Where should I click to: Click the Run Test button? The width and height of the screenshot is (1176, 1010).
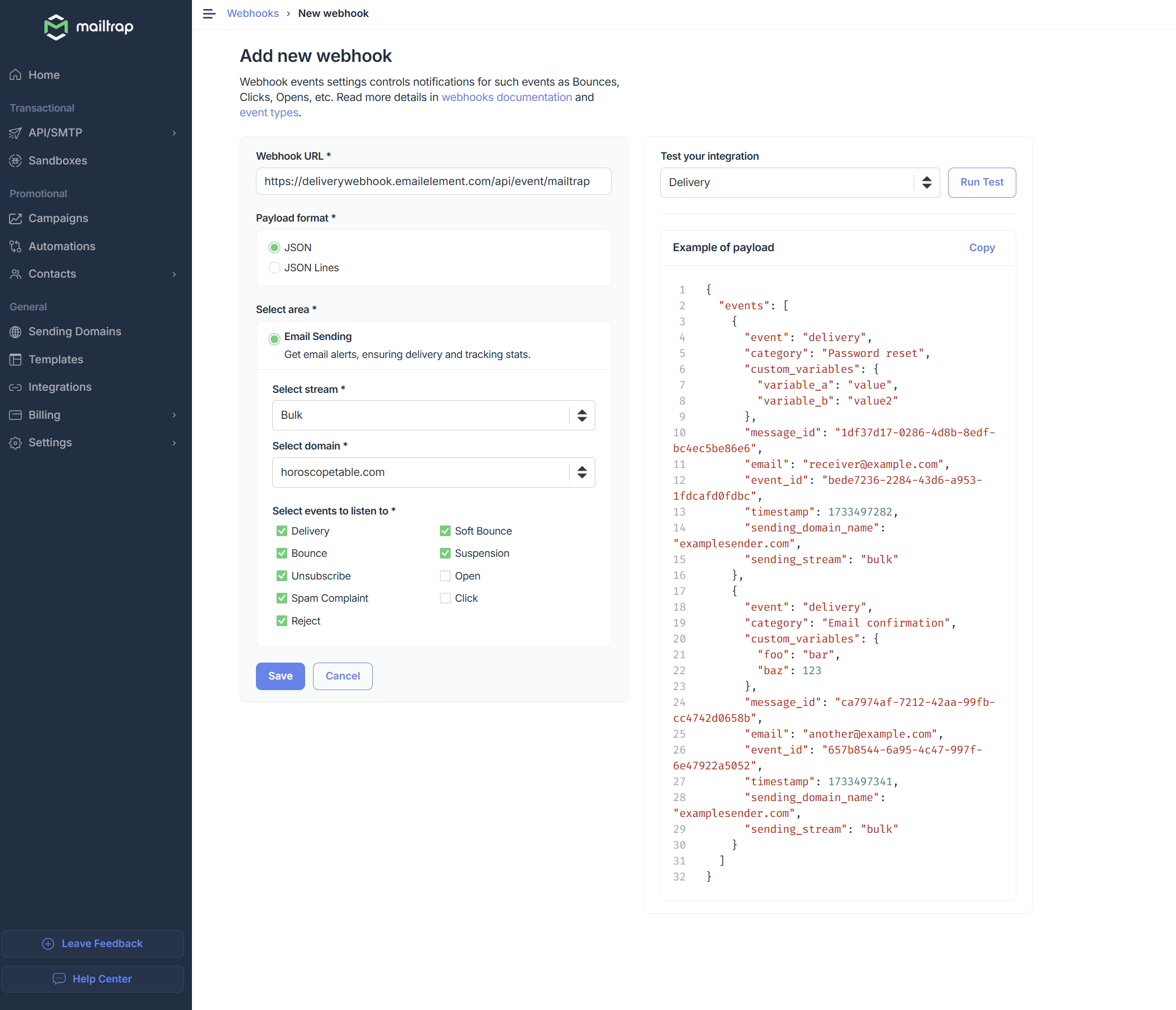click(x=981, y=182)
